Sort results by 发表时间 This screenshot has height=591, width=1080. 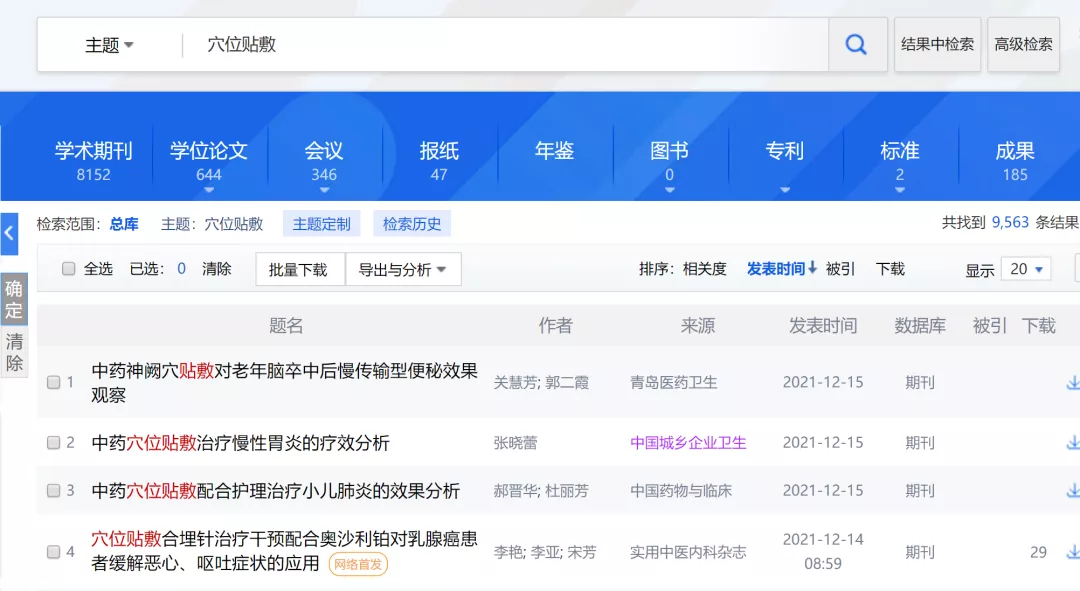coord(776,269)
